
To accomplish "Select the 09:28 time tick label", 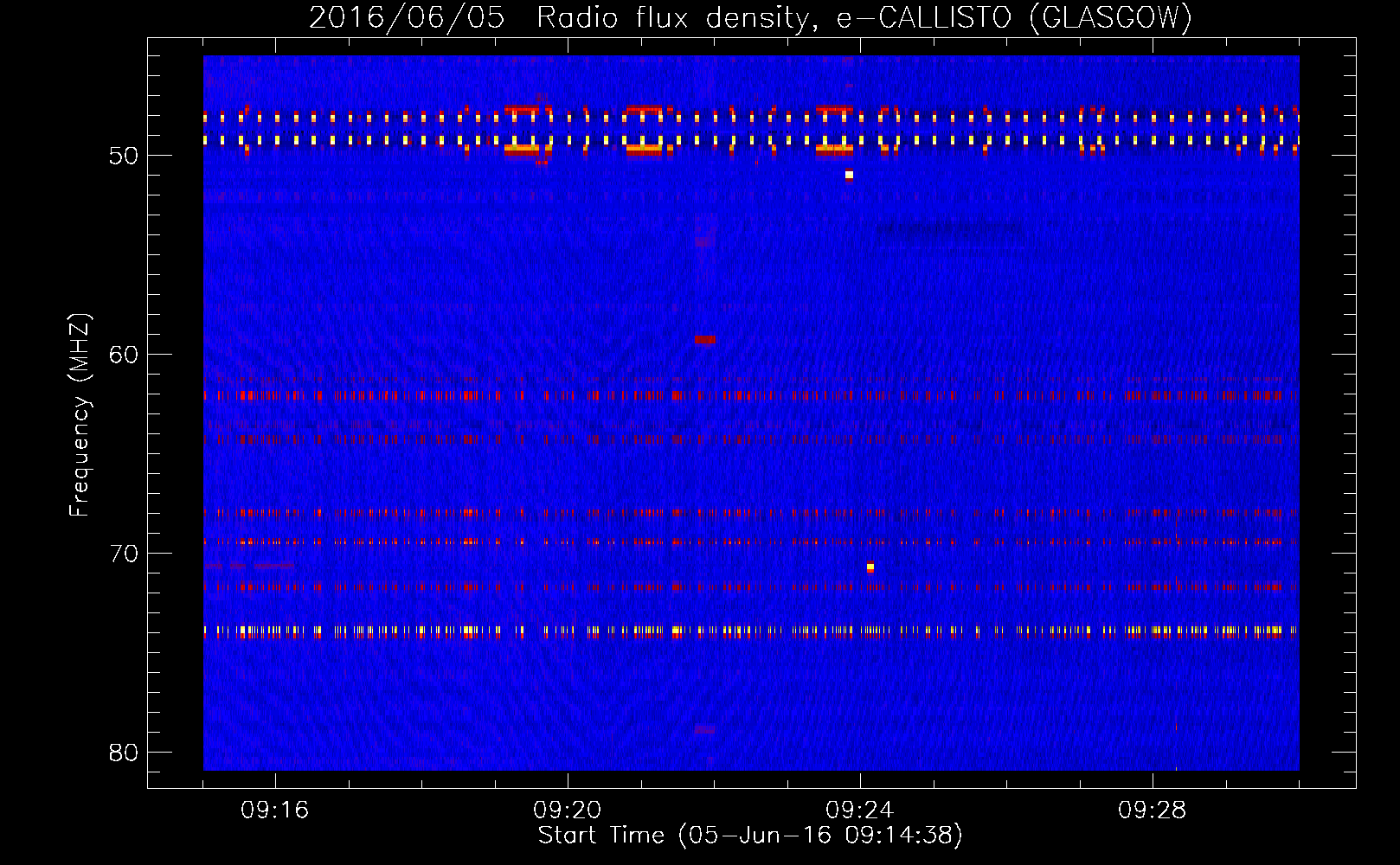I will tap(1152, 811).
